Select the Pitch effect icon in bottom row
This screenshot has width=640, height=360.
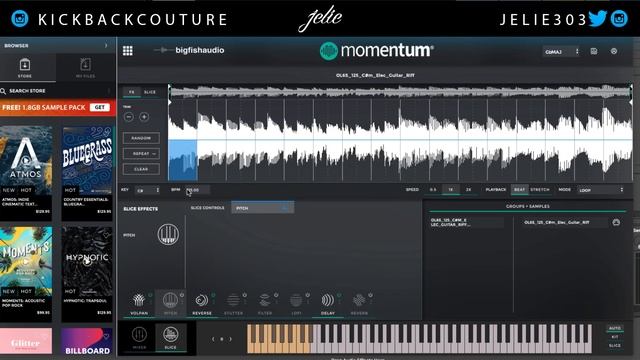point(170,300)
